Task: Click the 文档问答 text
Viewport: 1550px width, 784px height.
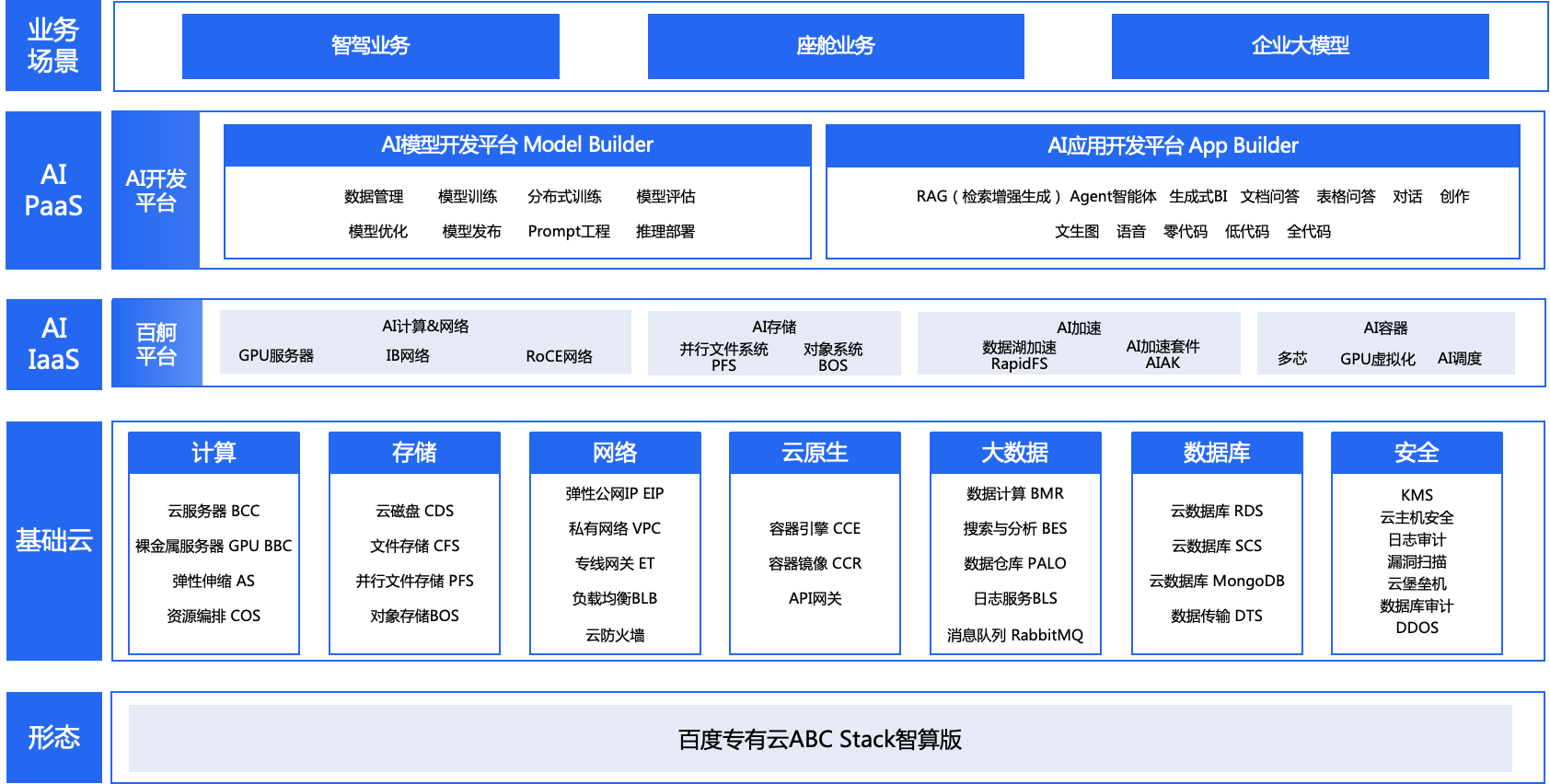Action: [x=1269, y=197]
